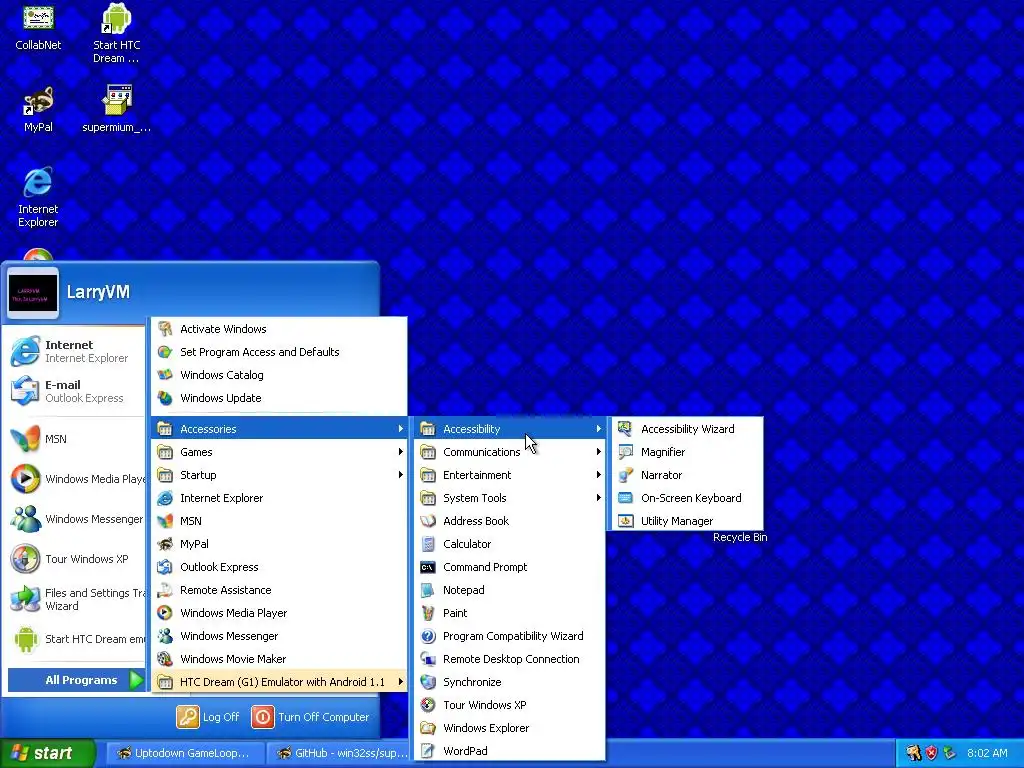Open Accessibility Wizard from the submenu

coord(684,429)
